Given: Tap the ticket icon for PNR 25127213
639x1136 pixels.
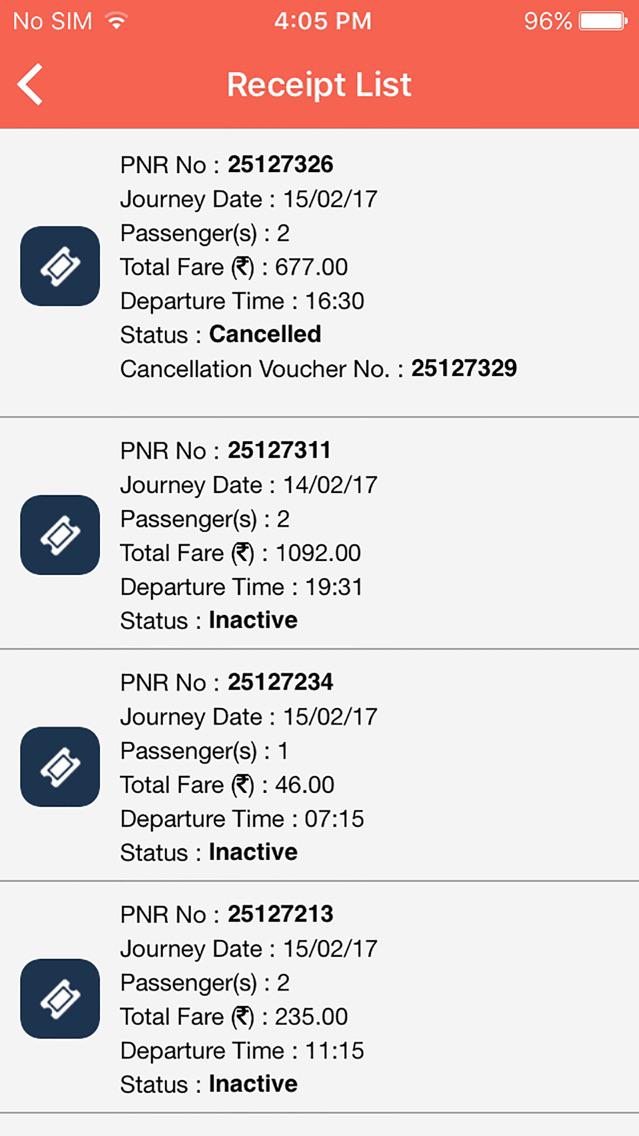Looking at the screenshot, I should click(x=60, y=998).
